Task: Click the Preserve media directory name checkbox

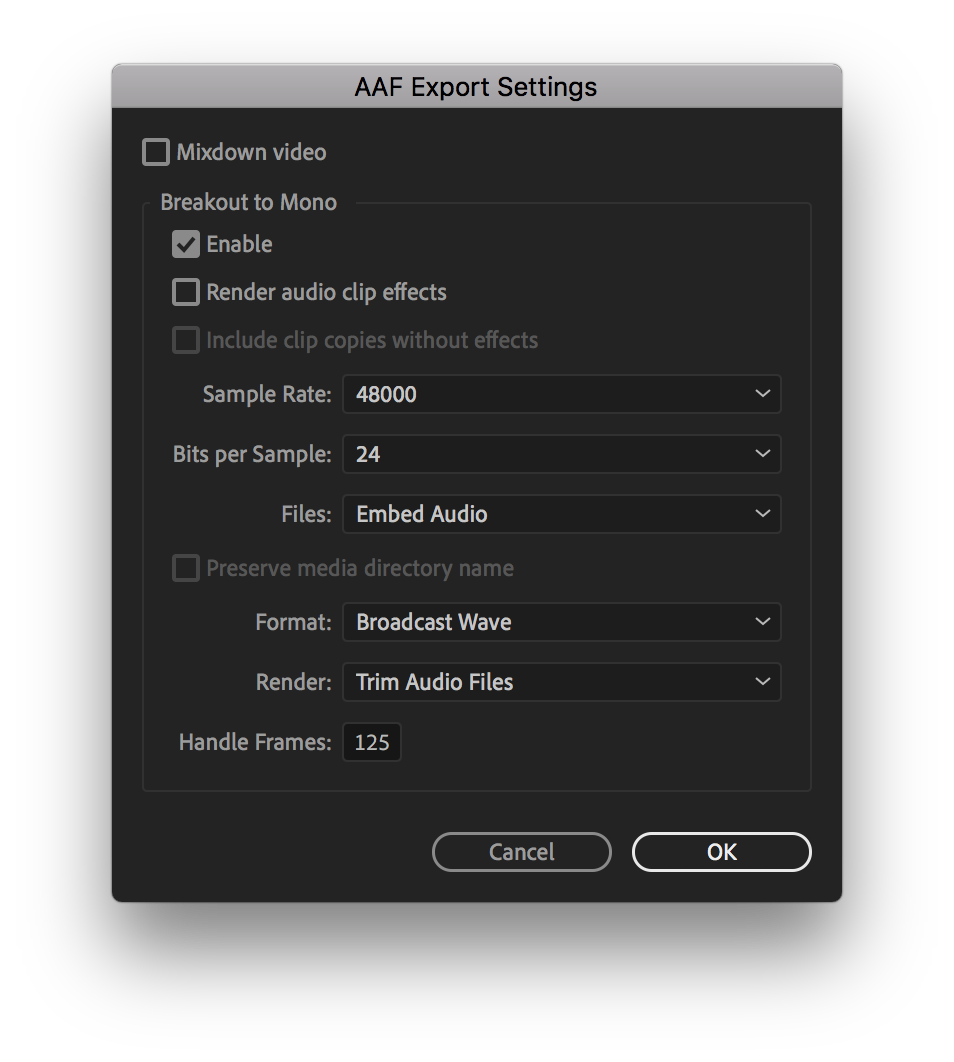Action: point(186,568)
